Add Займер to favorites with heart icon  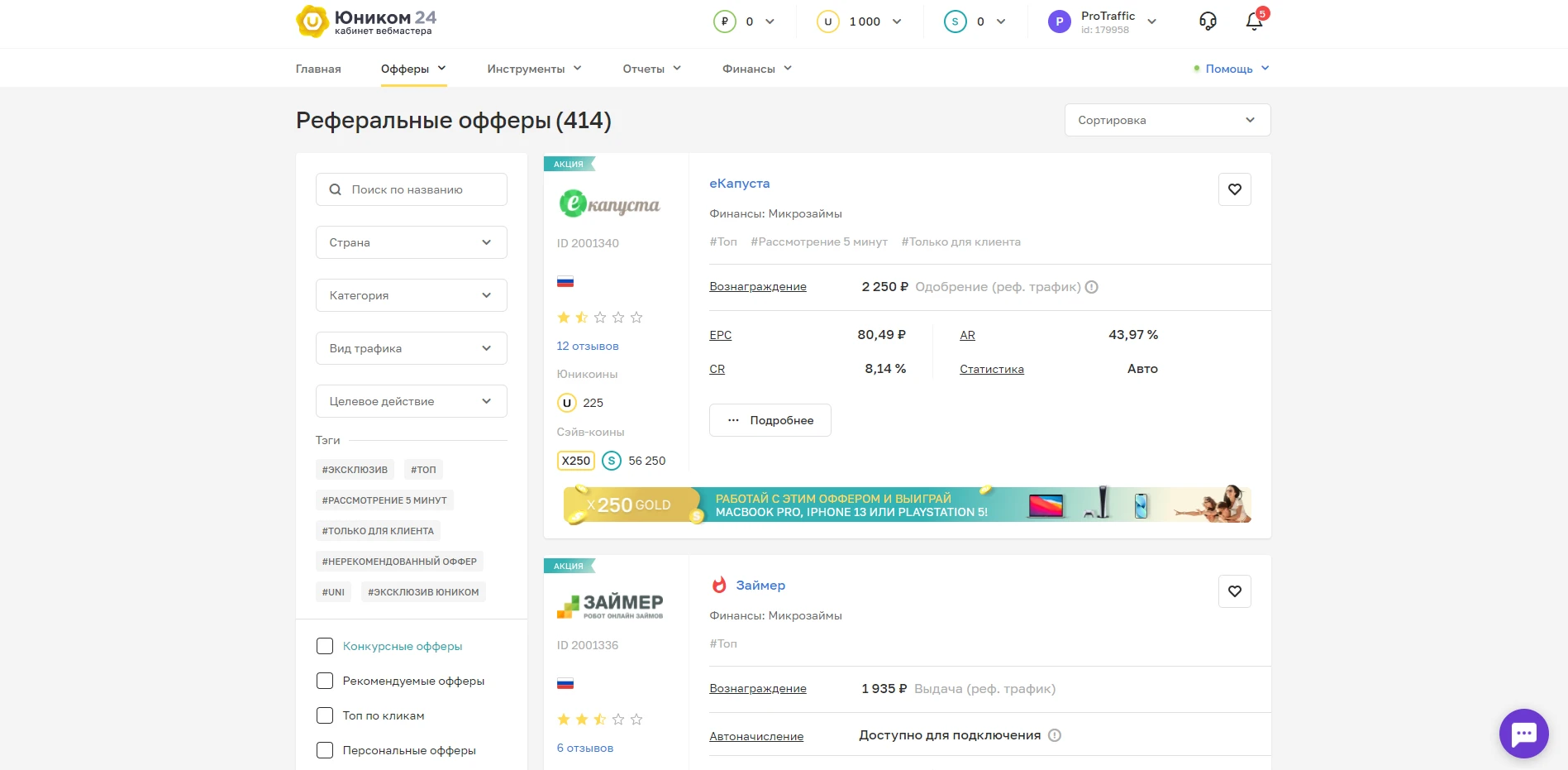pyautogui.click(x=1235, y=591)
